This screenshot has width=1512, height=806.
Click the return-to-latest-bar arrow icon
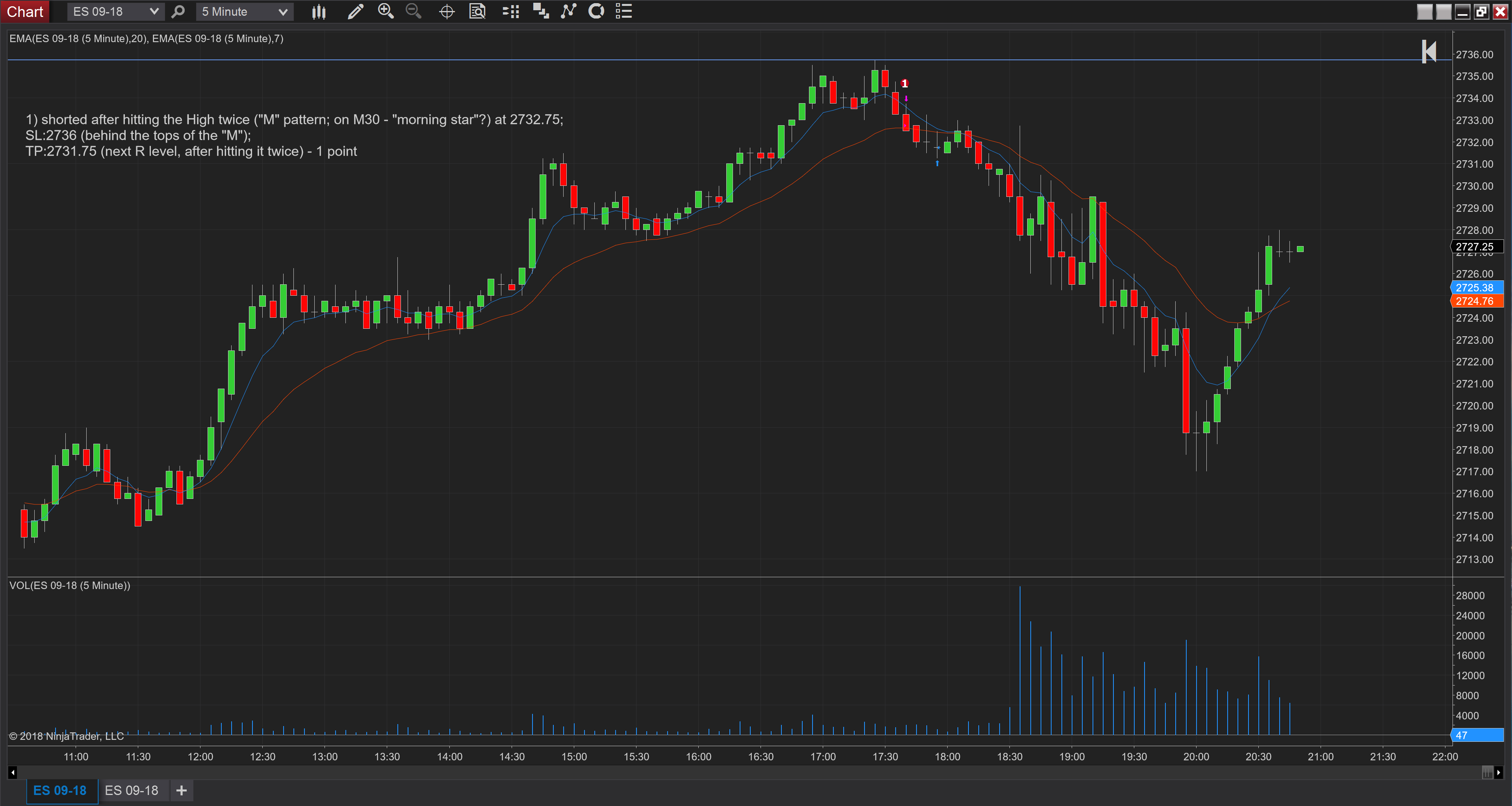click(x=1429, y=52)
